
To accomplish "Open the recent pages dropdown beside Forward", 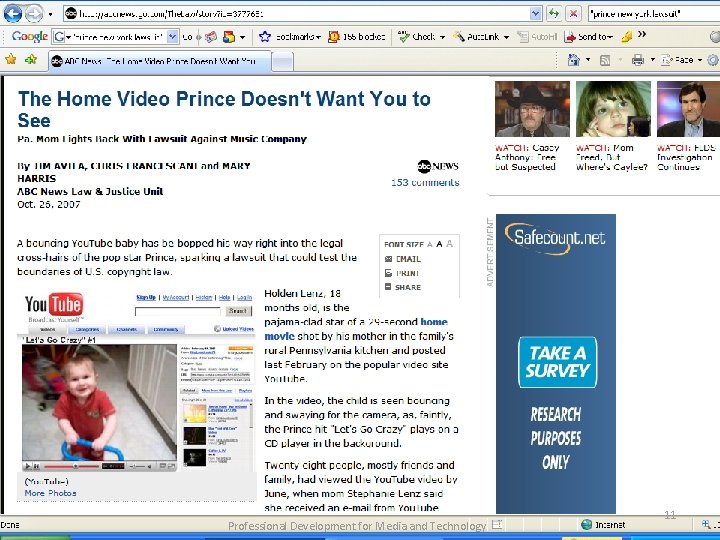I will pos(51,14).
